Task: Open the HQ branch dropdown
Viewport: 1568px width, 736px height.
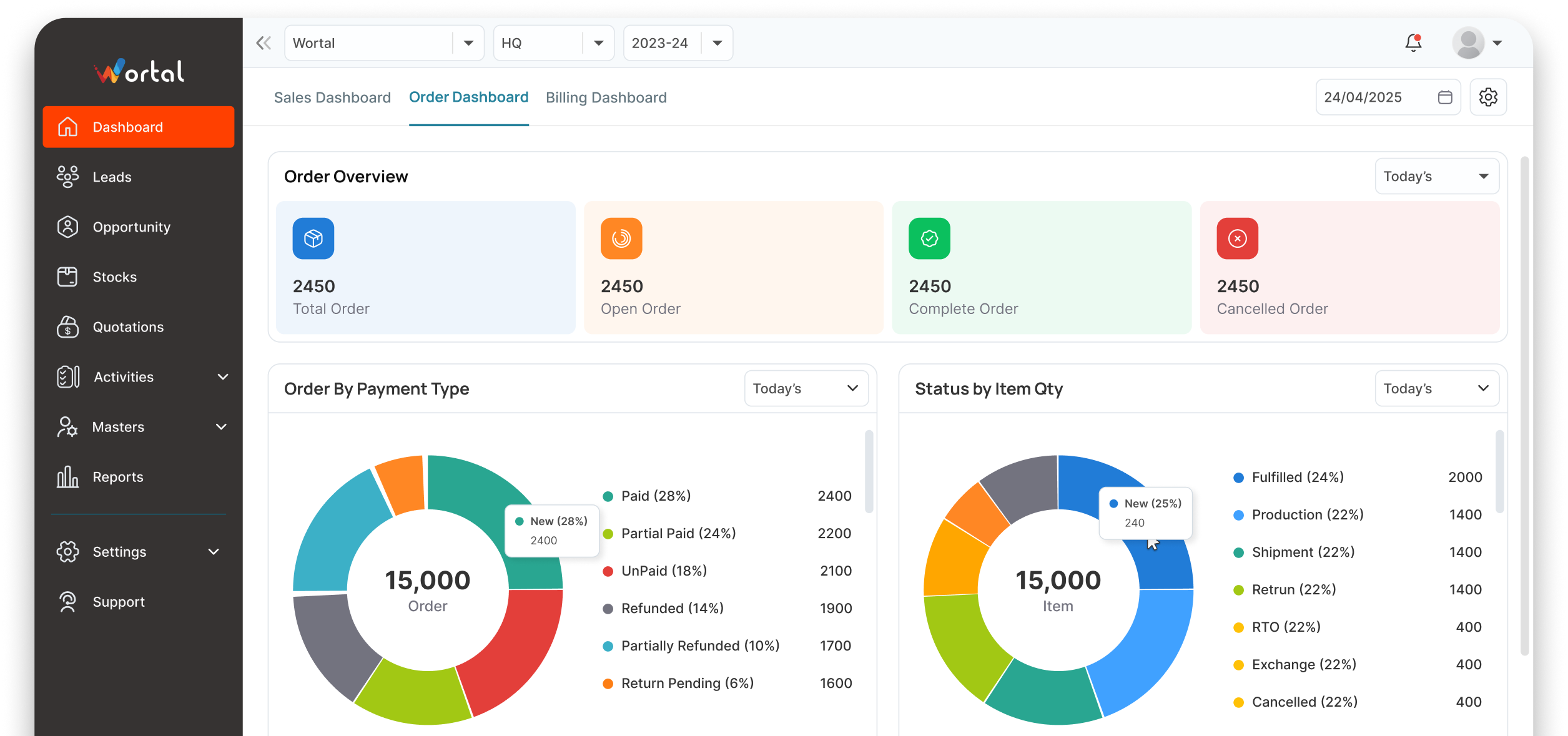Action: point(553,43)
